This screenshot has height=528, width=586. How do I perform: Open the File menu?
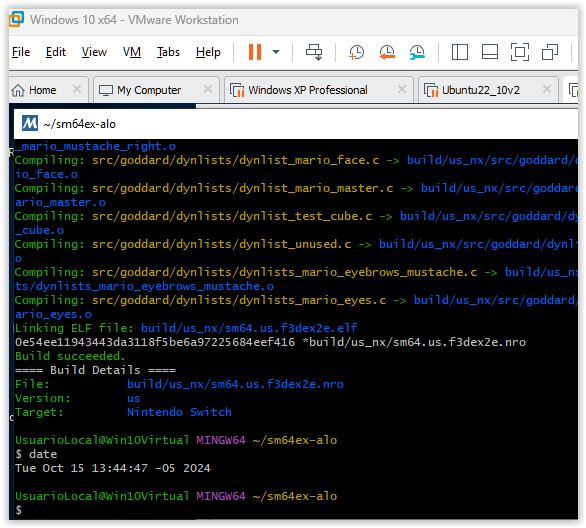21,52
